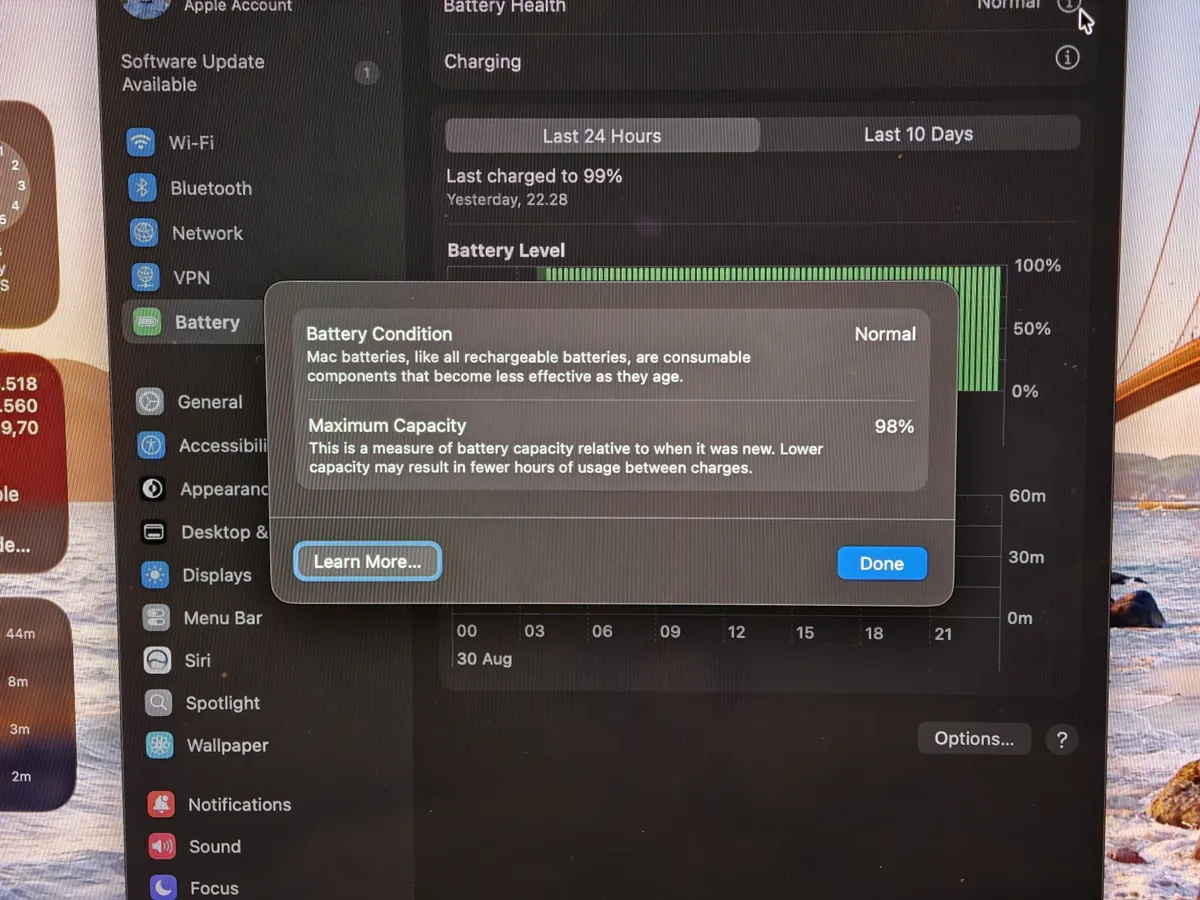Select the Network label in sidebar

(x=208, y=233)
